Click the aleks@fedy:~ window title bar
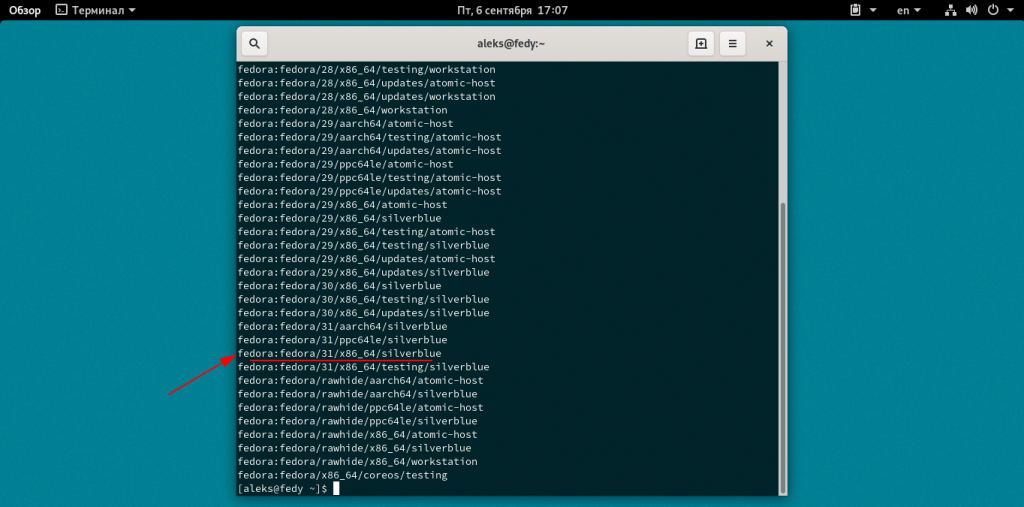1024x507 pixels. coord(512,44)
